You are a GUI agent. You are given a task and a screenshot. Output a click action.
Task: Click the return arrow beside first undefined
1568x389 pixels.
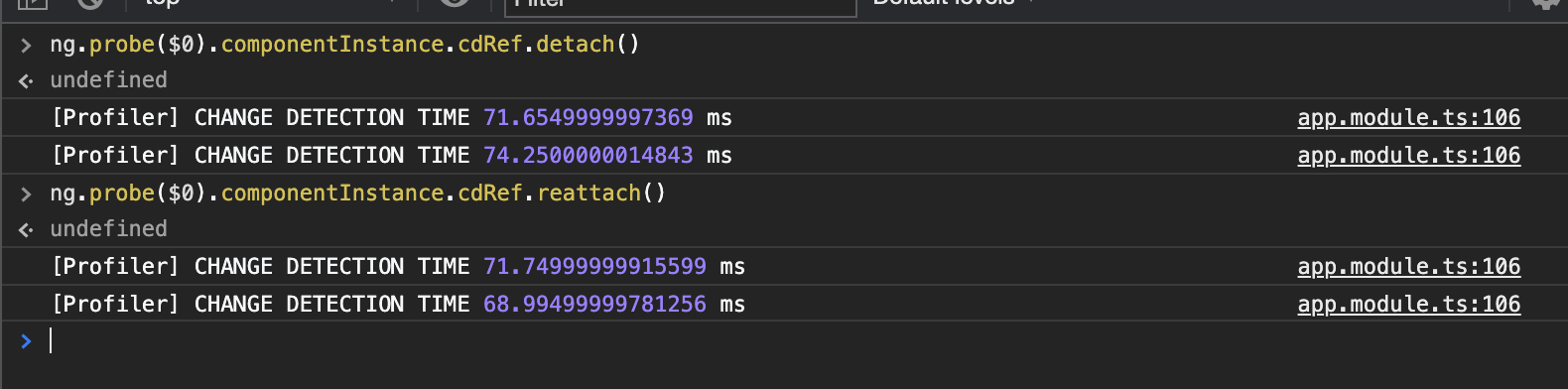point(27,81)
